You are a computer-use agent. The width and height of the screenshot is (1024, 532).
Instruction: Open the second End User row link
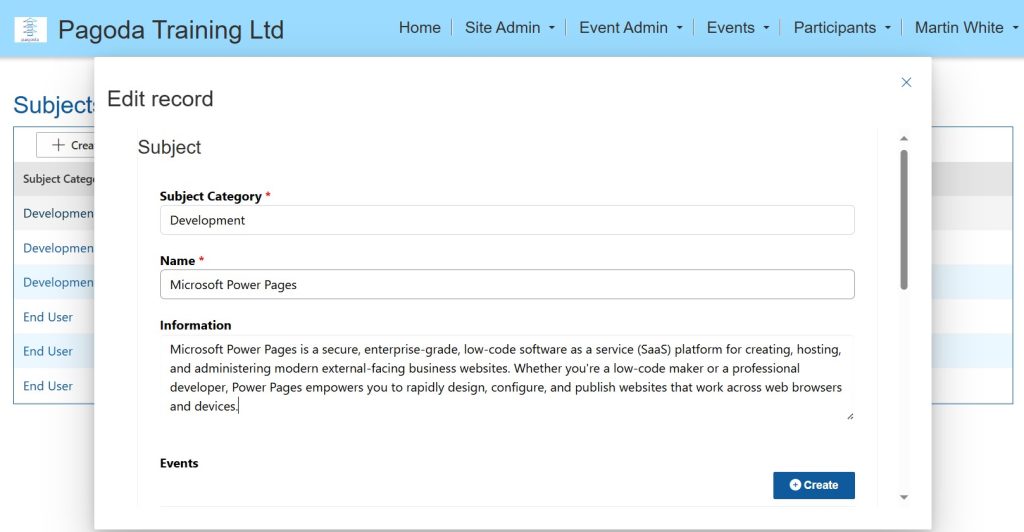point(48,351)
